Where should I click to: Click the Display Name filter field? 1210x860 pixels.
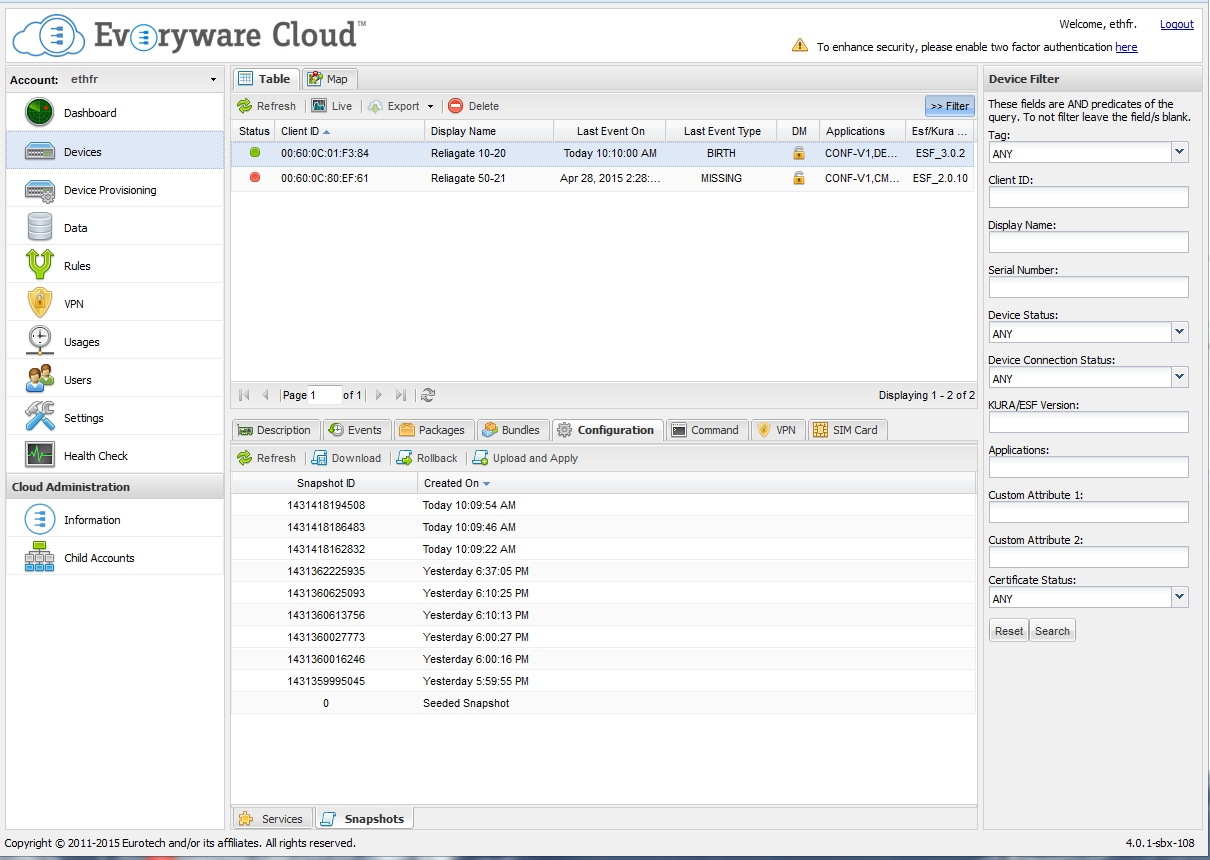[1088, 242]
